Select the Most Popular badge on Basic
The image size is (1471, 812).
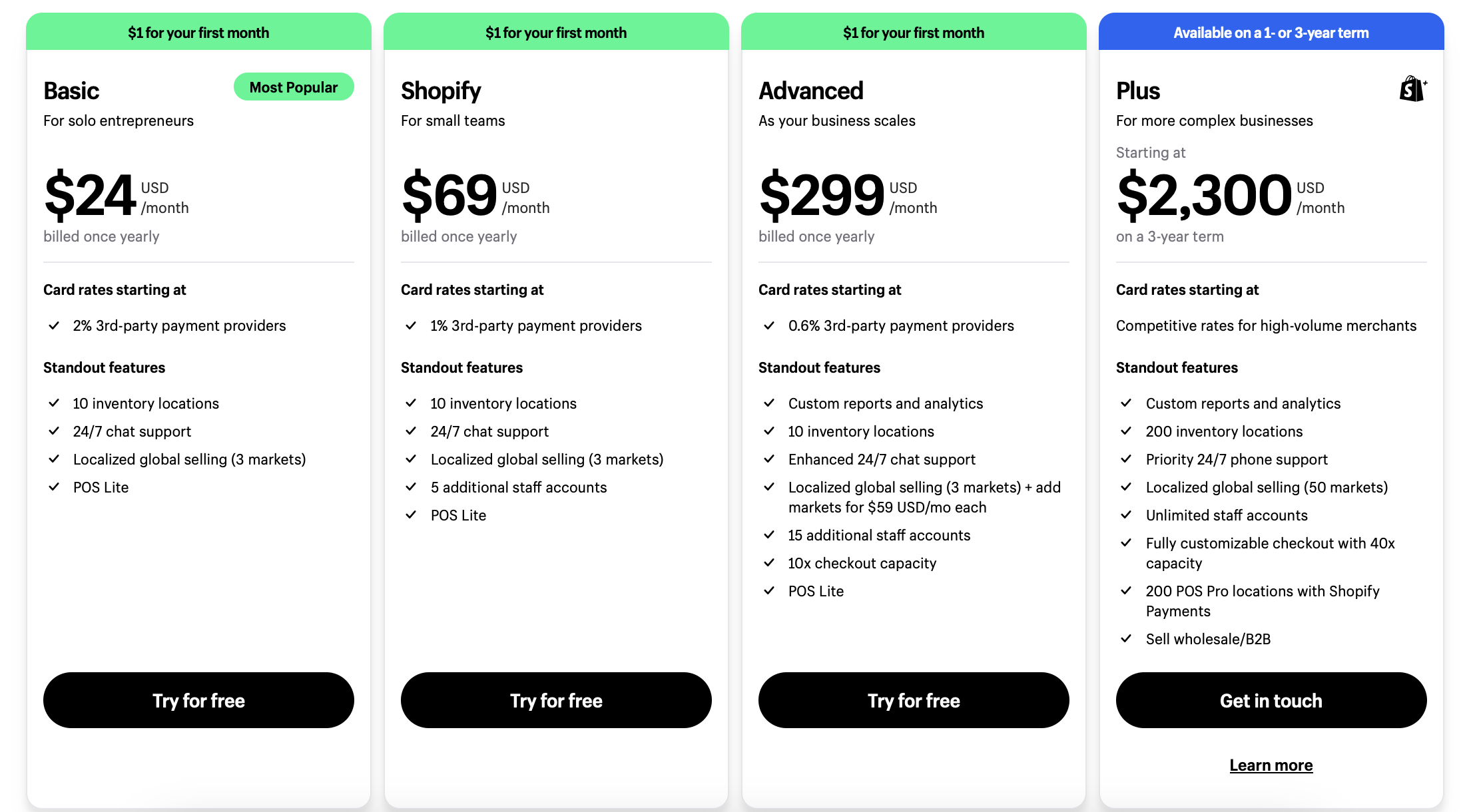click(x=293, y=87)
